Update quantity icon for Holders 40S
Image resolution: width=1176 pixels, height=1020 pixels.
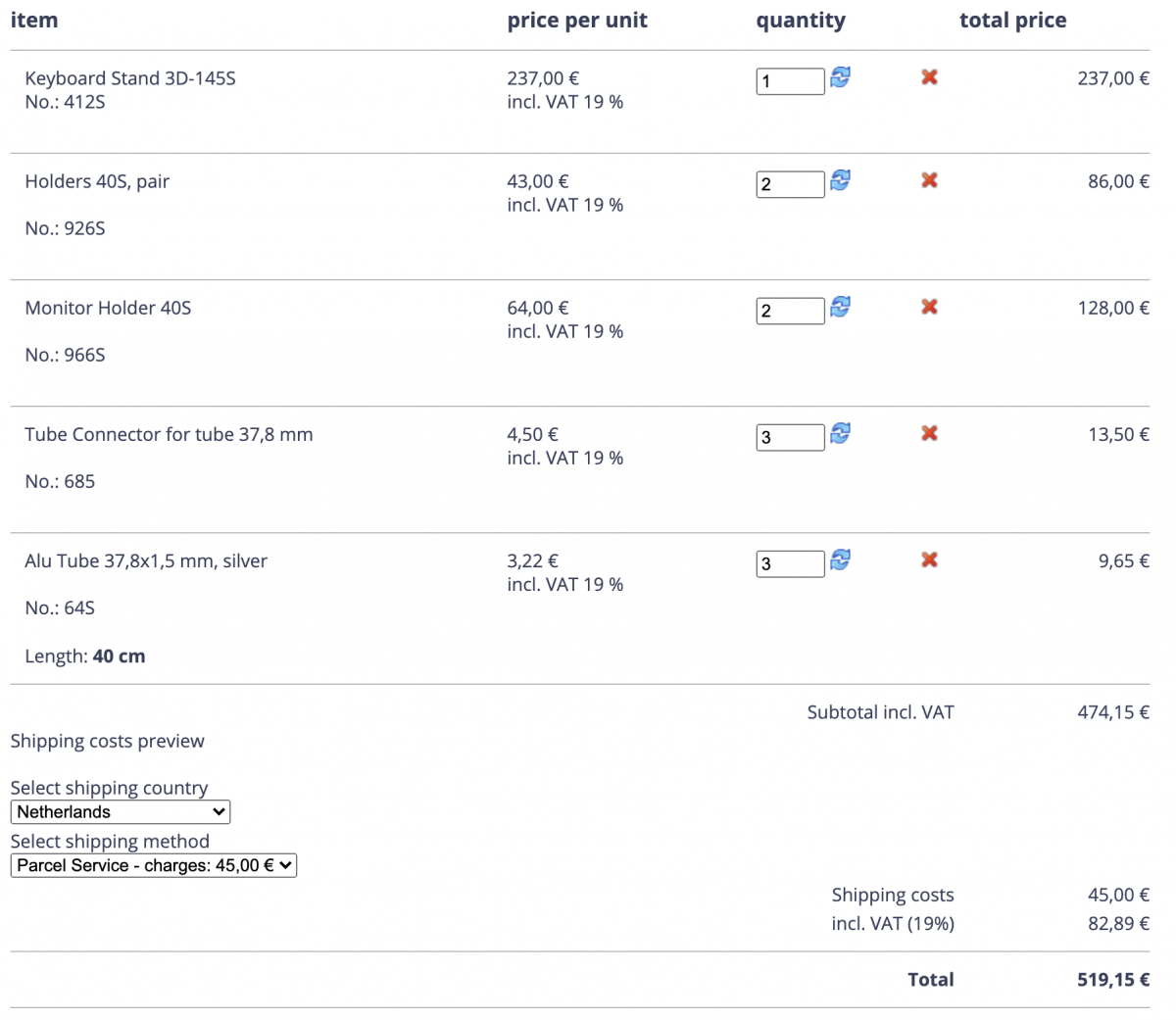840,179
